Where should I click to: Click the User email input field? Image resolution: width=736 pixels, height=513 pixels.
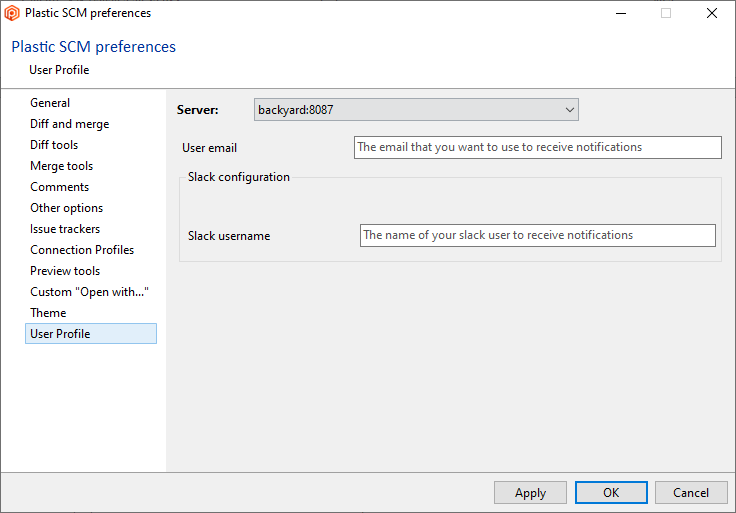click(x=537, y=147)
